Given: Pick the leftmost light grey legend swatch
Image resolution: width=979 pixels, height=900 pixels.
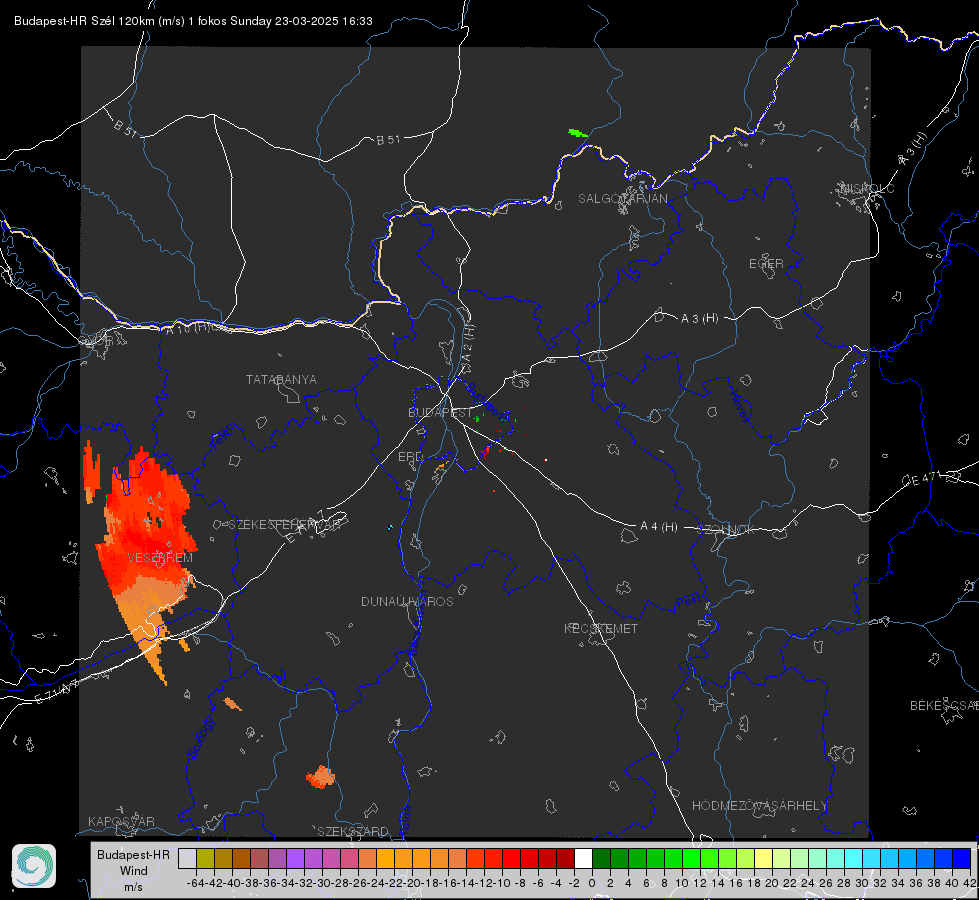Looking at the screenshot, I should (187, 858).
